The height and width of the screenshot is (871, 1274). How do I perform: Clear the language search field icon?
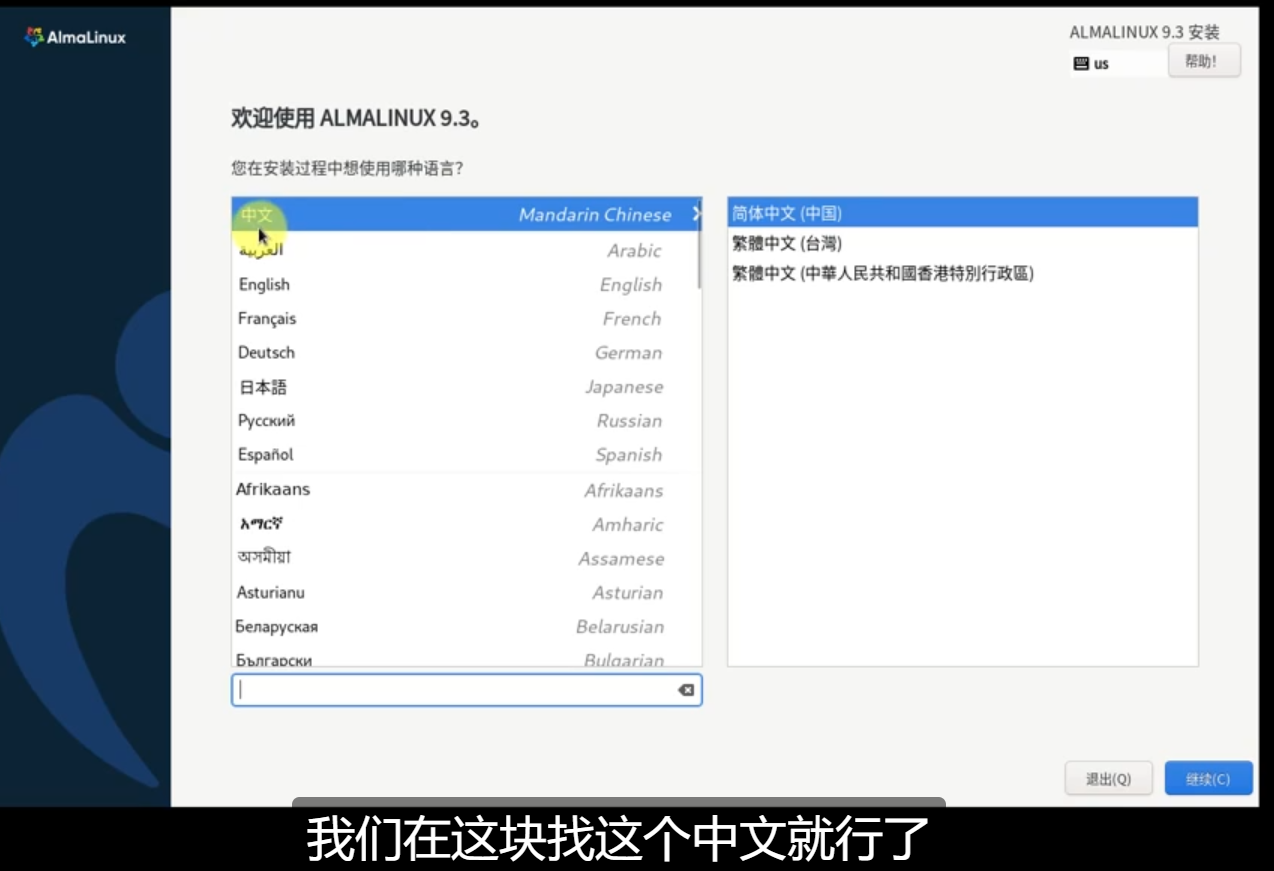[x=686, y=690]
